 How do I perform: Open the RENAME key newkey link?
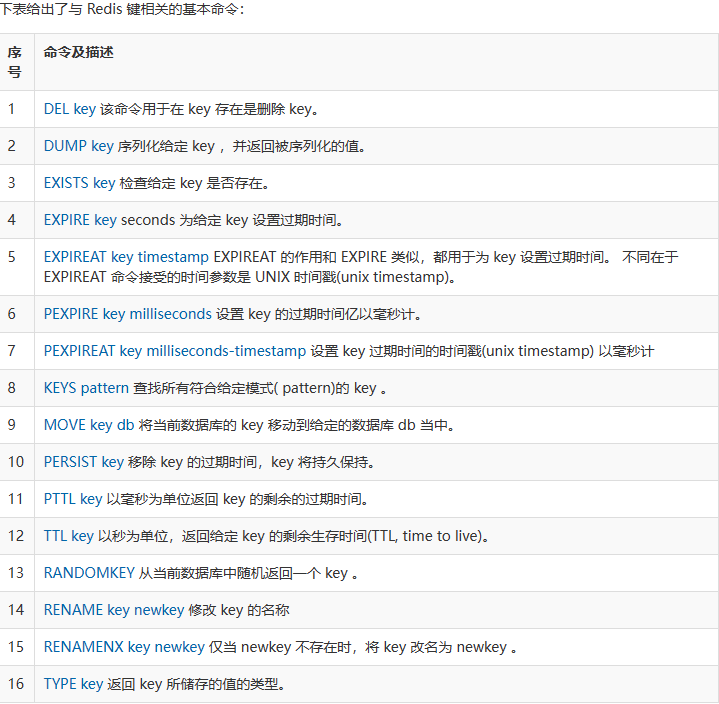113,610
